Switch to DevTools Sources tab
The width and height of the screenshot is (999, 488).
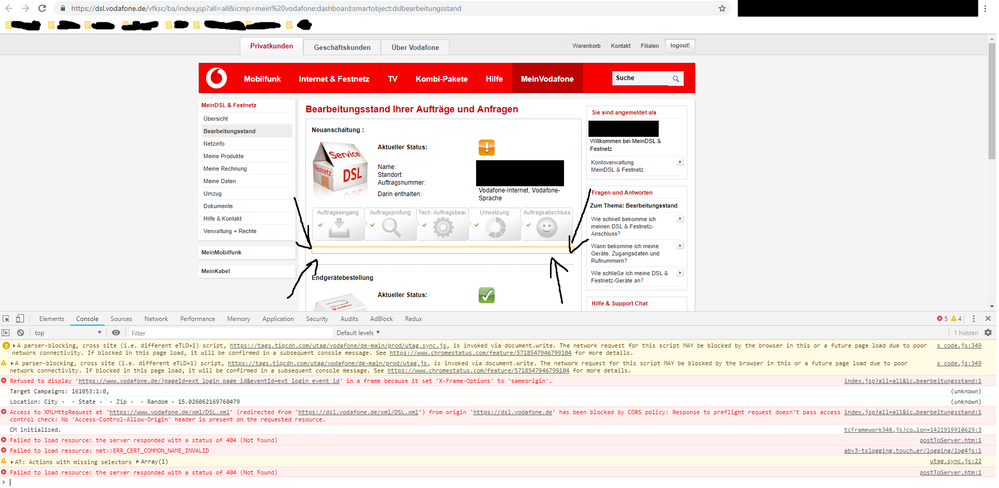click(x=121, y=319)
